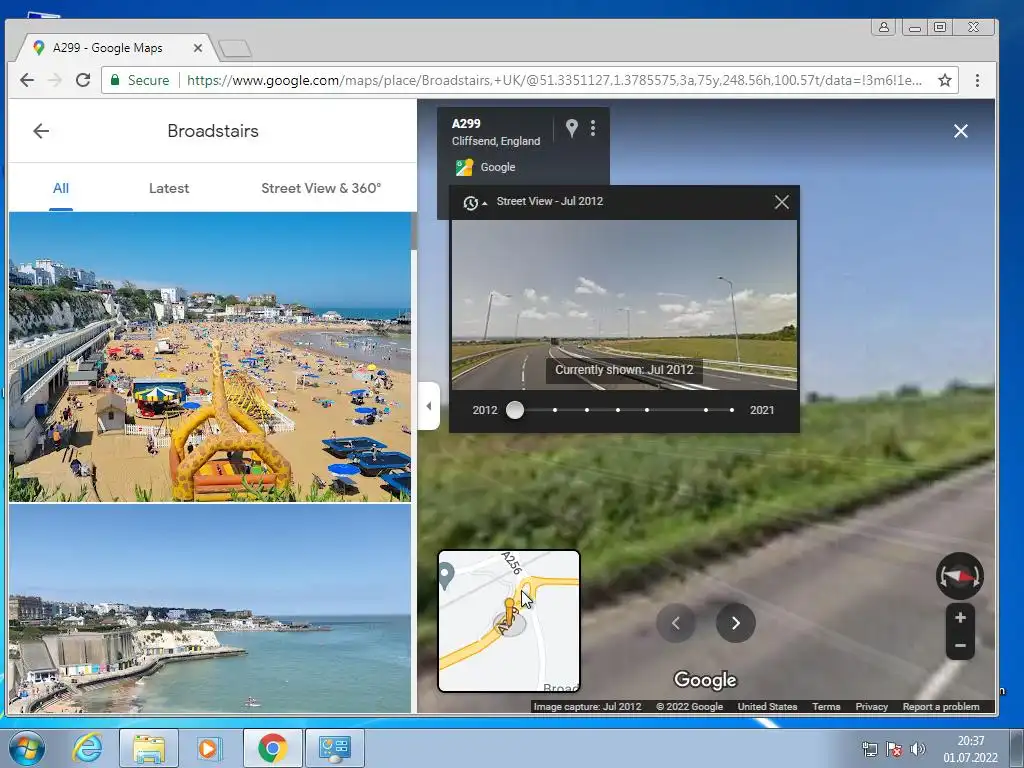This screenshot has height=768, width=1024.
Task: Focus the URL address bar
Action: [554, 80]
